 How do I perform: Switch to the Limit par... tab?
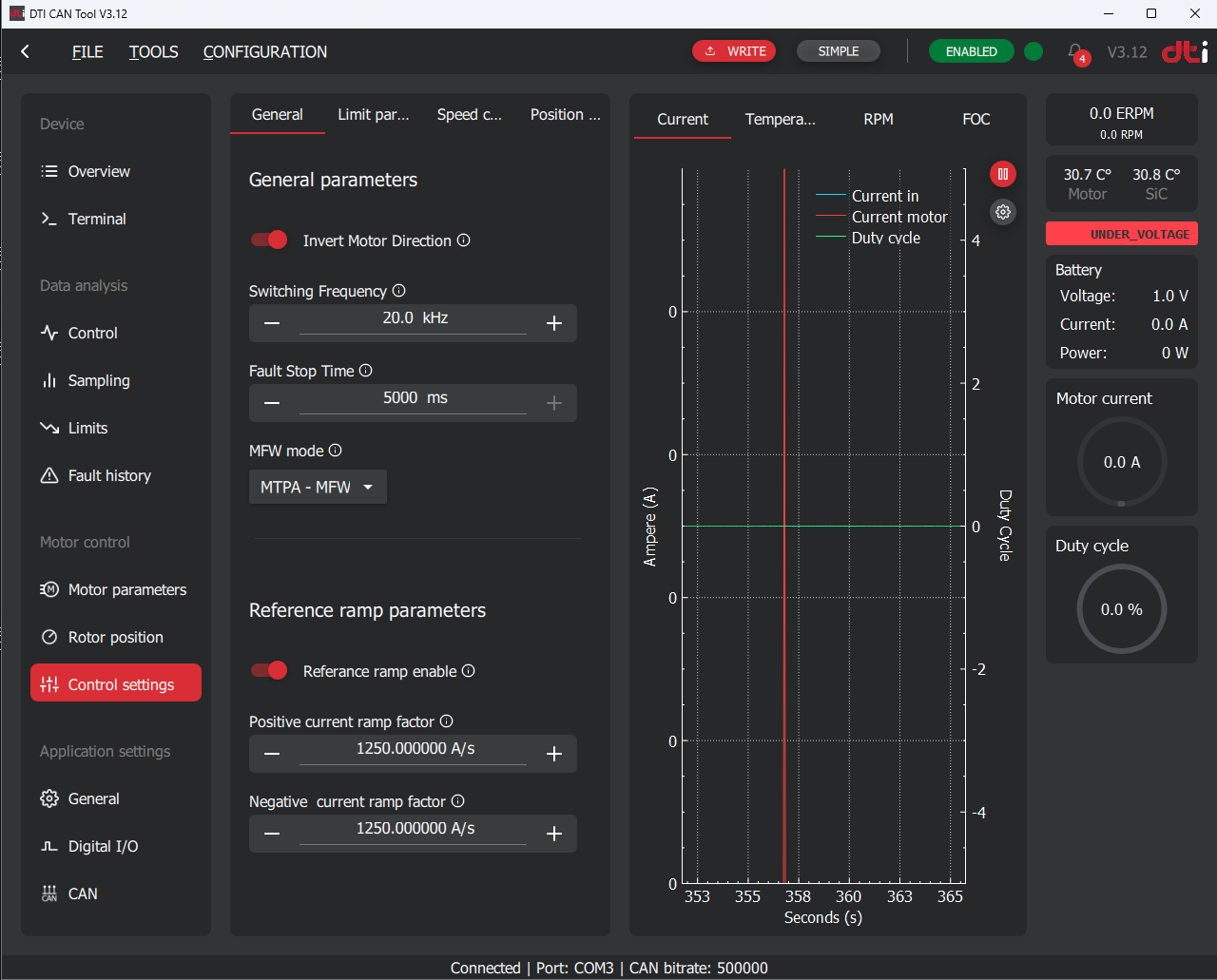(374, 114)
